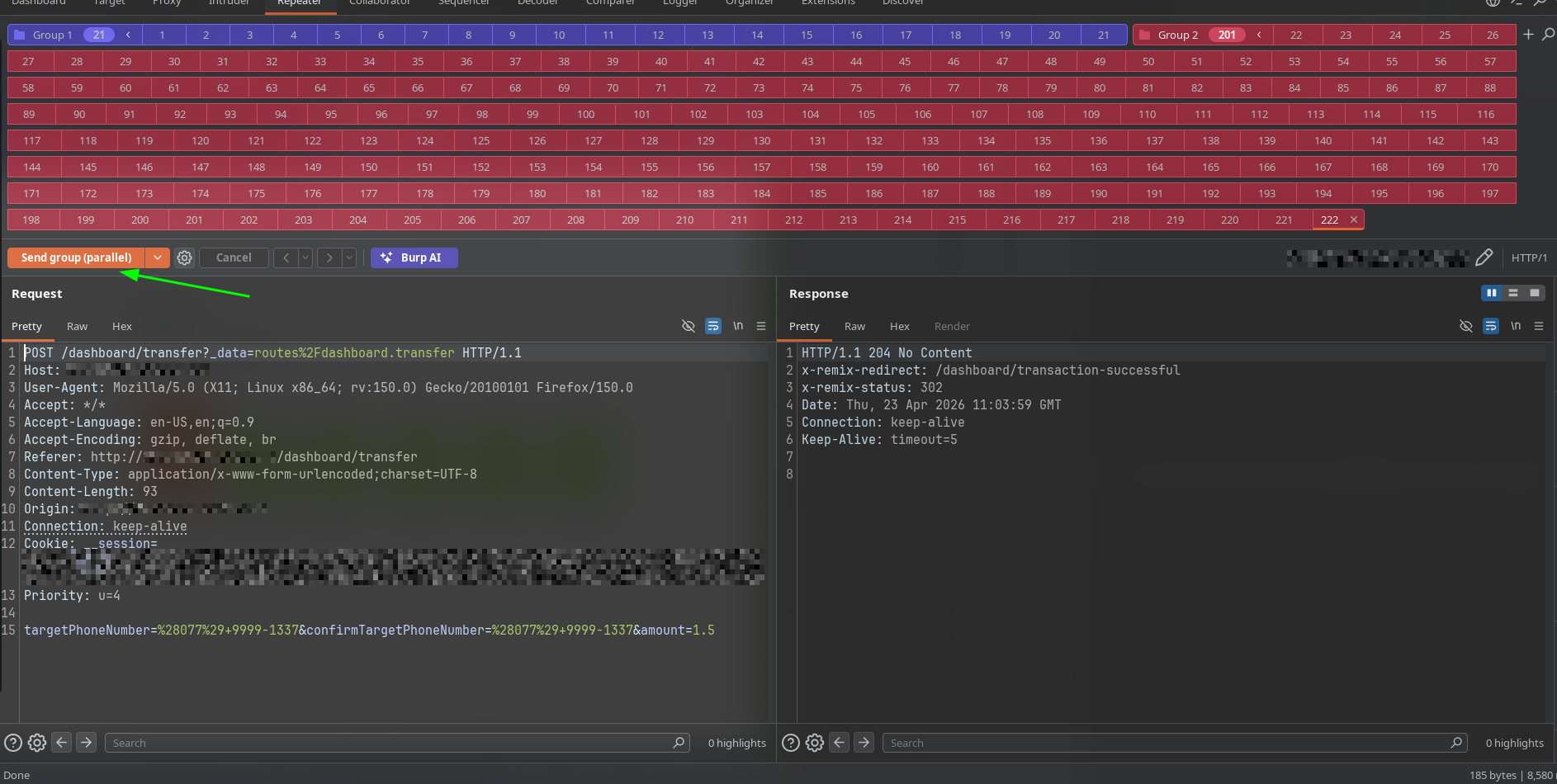Jump to previous request search match
This screenshot has height=784, width=1557.
pos(62,743)
